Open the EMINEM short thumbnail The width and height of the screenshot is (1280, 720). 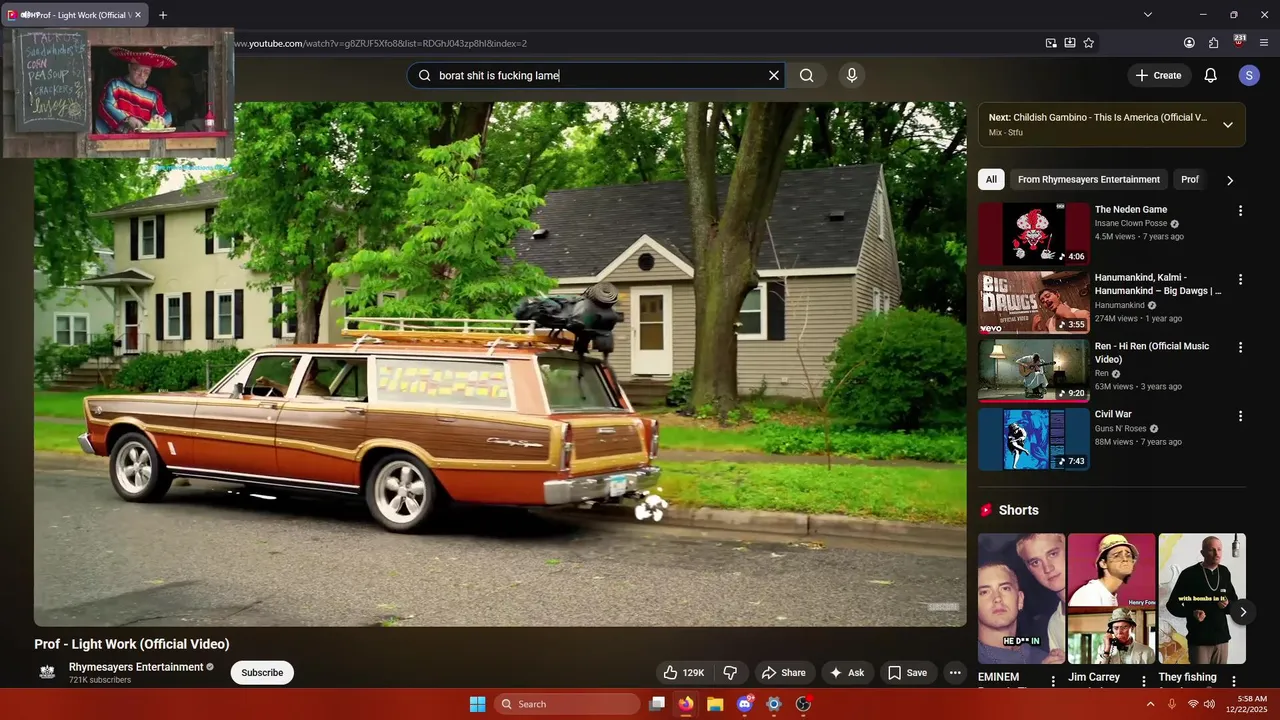tap(1021, 598)
